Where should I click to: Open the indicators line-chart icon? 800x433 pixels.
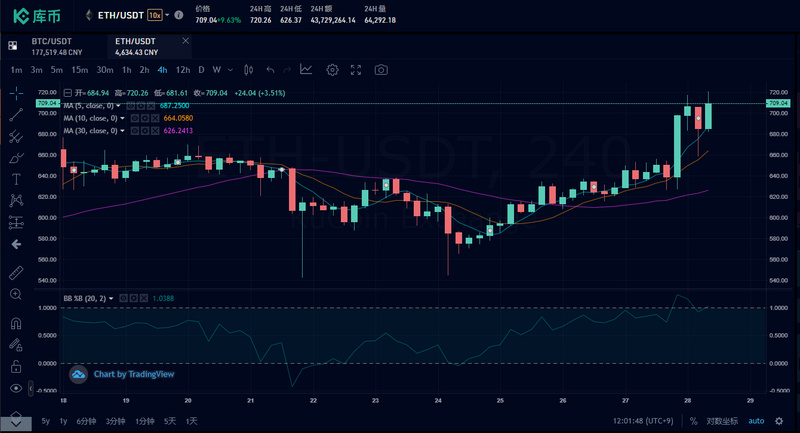click(x=306, y=69)
